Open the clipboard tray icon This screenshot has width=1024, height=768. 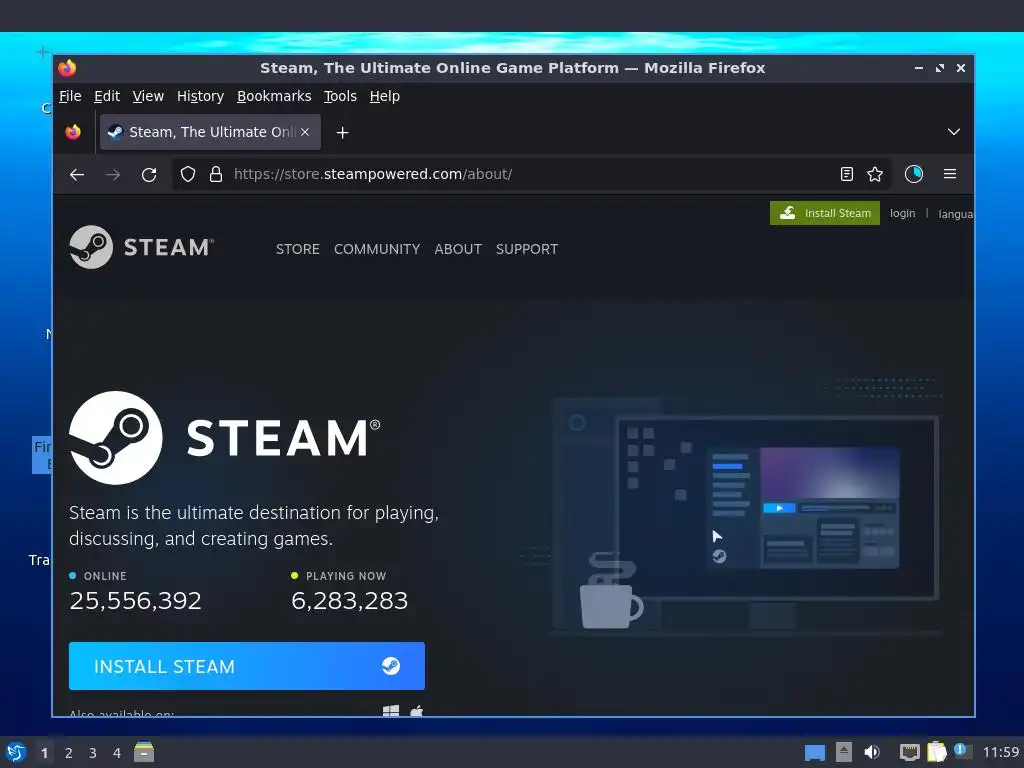(x=936, y=752)
